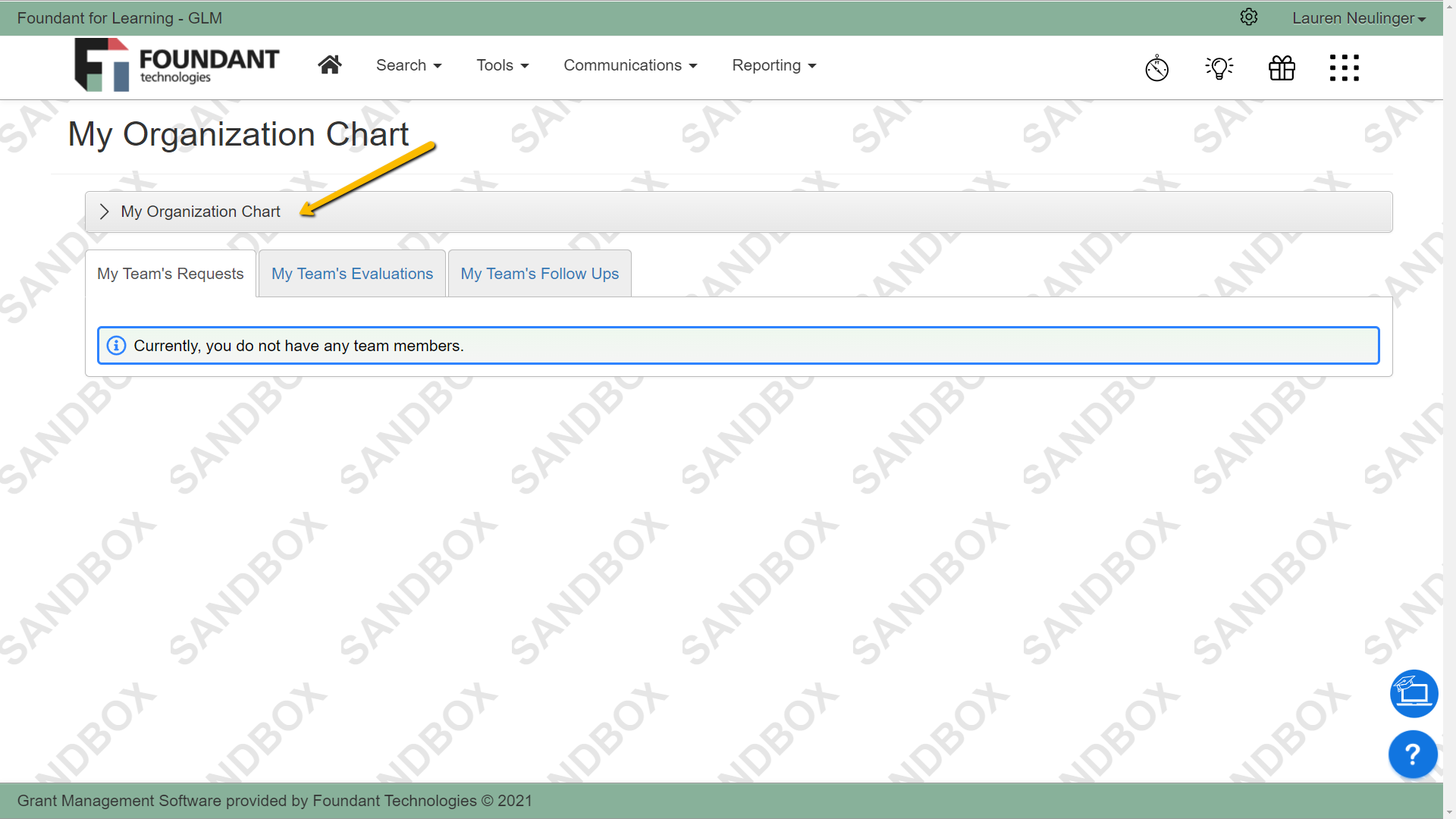
Task: Go to the Home dashboard icon
Action: tap(329, 65)
